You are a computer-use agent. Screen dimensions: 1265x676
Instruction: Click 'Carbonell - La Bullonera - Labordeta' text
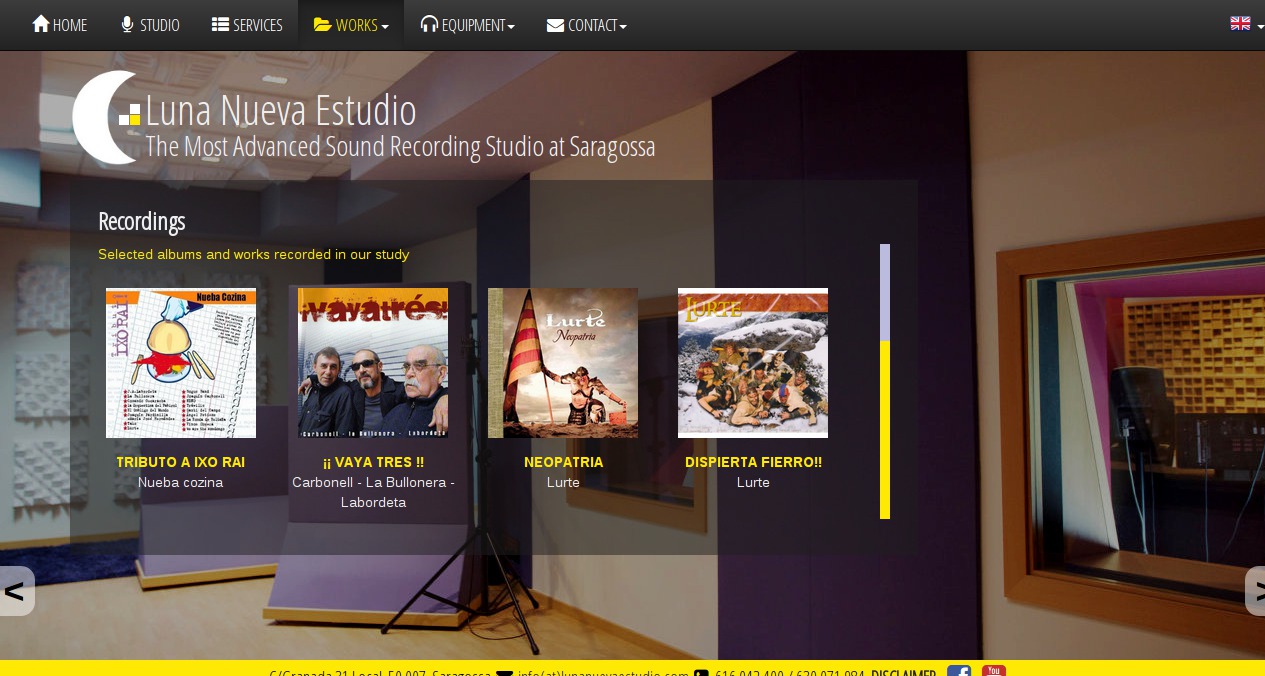click(373, 492)
